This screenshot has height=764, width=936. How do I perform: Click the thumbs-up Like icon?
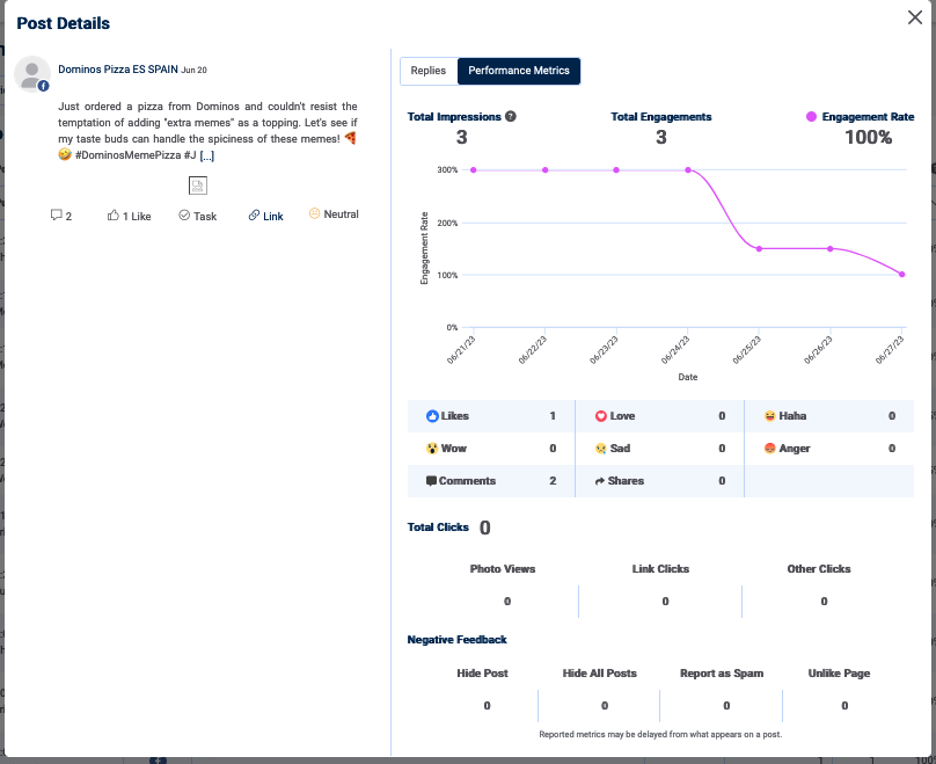[x=113, y=215]
